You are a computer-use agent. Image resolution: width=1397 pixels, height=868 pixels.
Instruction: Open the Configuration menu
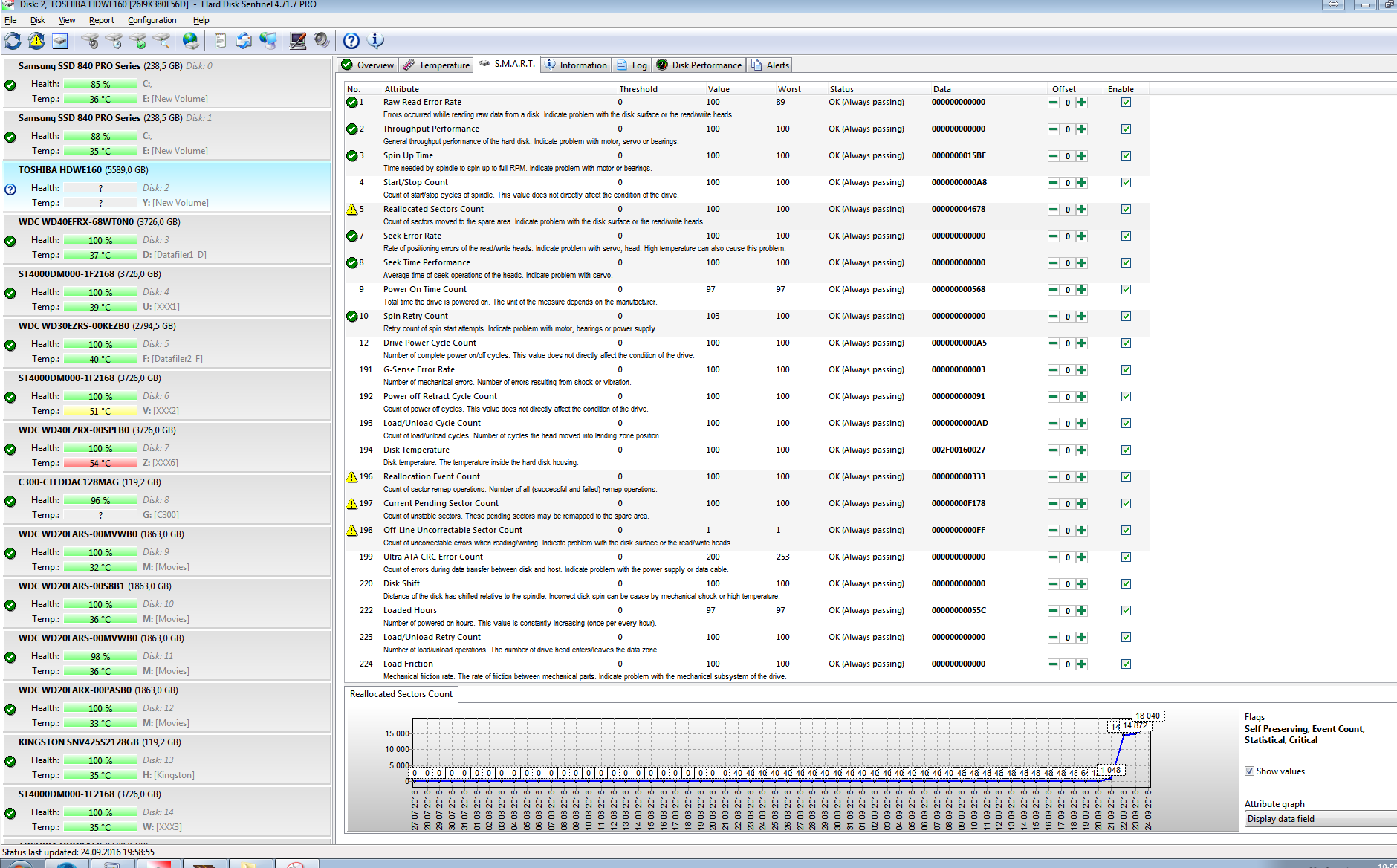click(x=152, y=20)
